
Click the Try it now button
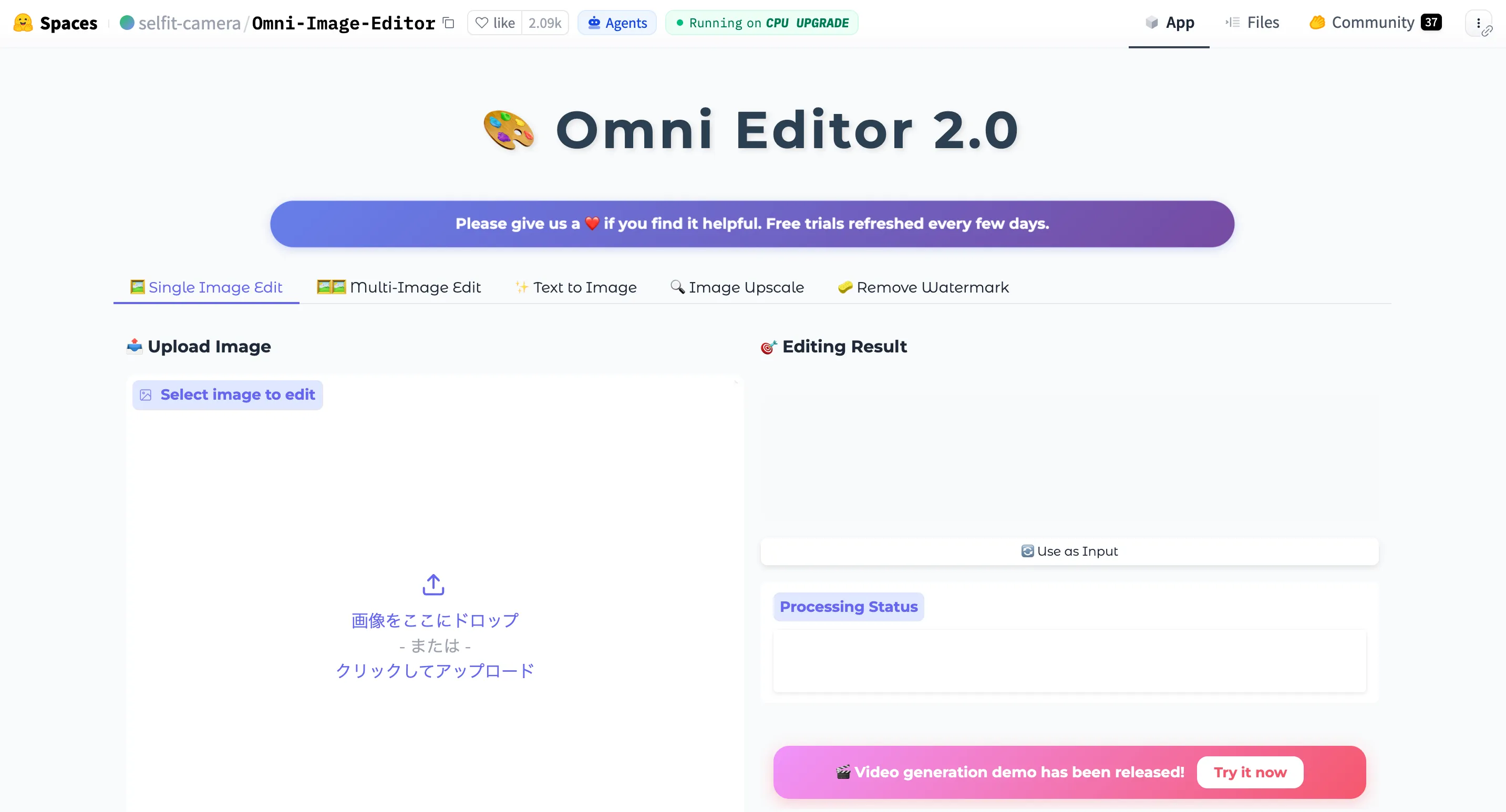[x=1250, y=772]
